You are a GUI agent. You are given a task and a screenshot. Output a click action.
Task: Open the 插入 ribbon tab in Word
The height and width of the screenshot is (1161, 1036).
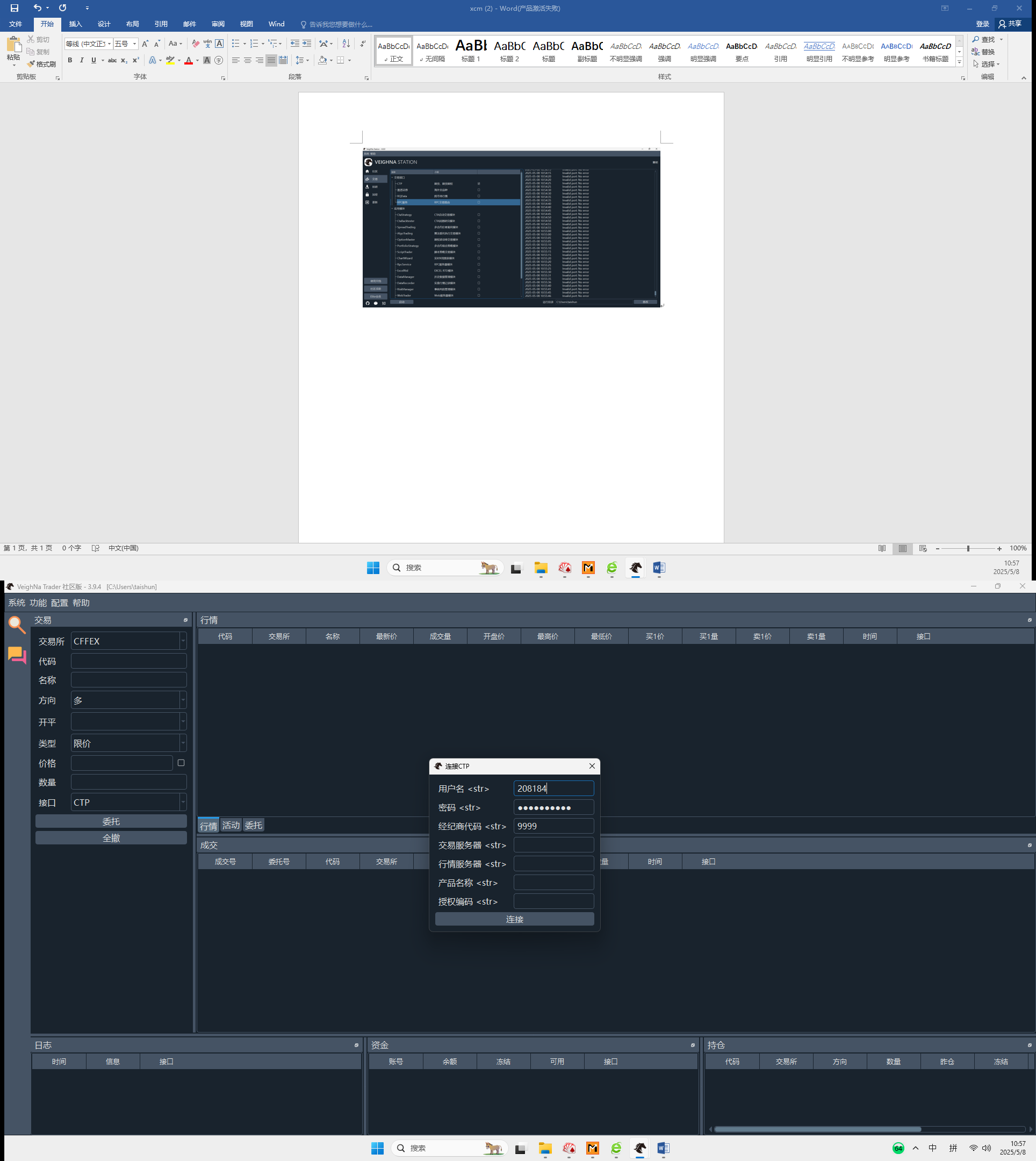[x=76, y=24]
